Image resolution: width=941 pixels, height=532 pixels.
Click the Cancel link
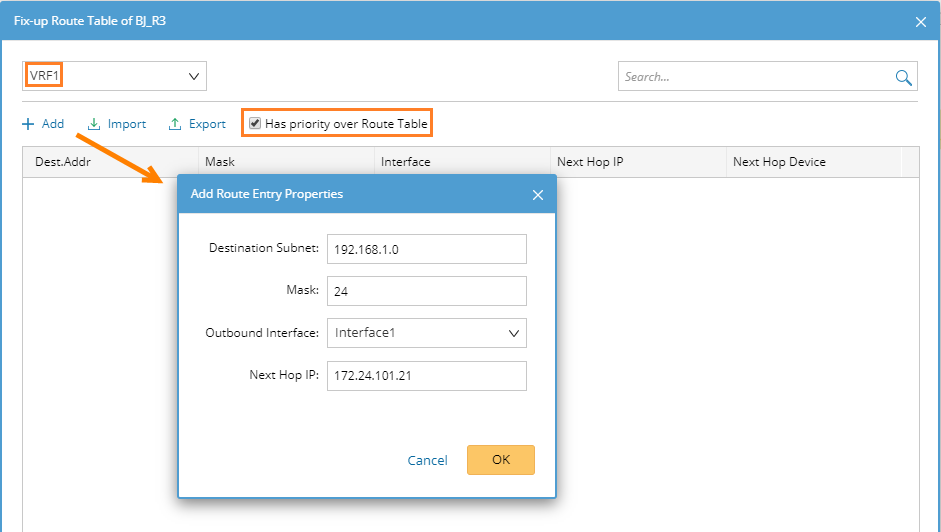(427, 460)
